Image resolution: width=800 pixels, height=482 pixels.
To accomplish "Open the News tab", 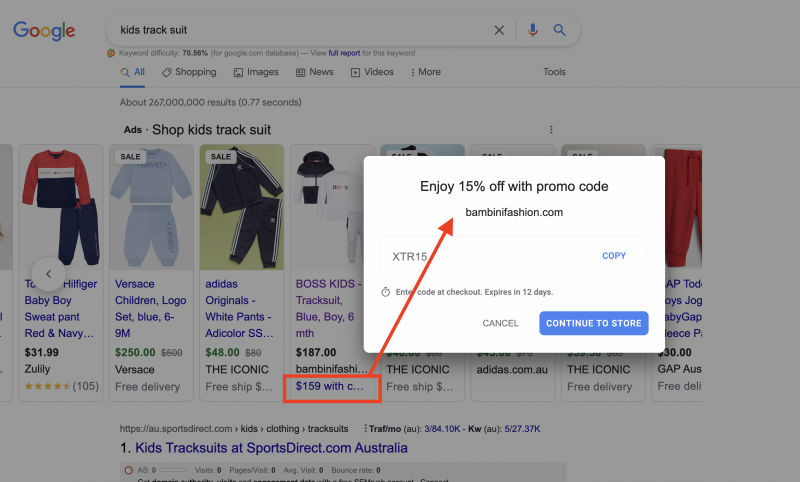I will pos(315,72).
